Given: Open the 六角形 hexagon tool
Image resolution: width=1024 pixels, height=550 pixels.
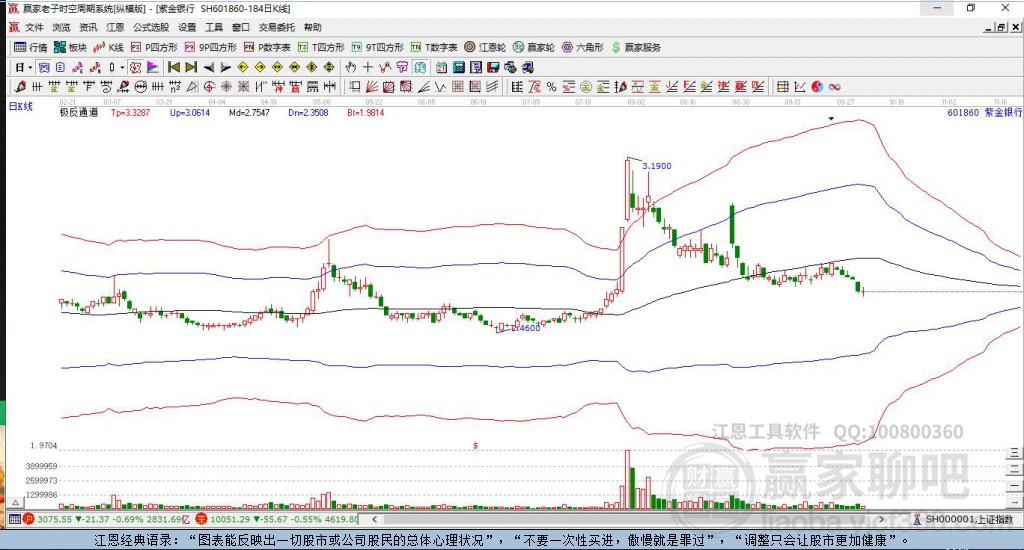Looking at the screenshot, I should [x=583, y=47].
